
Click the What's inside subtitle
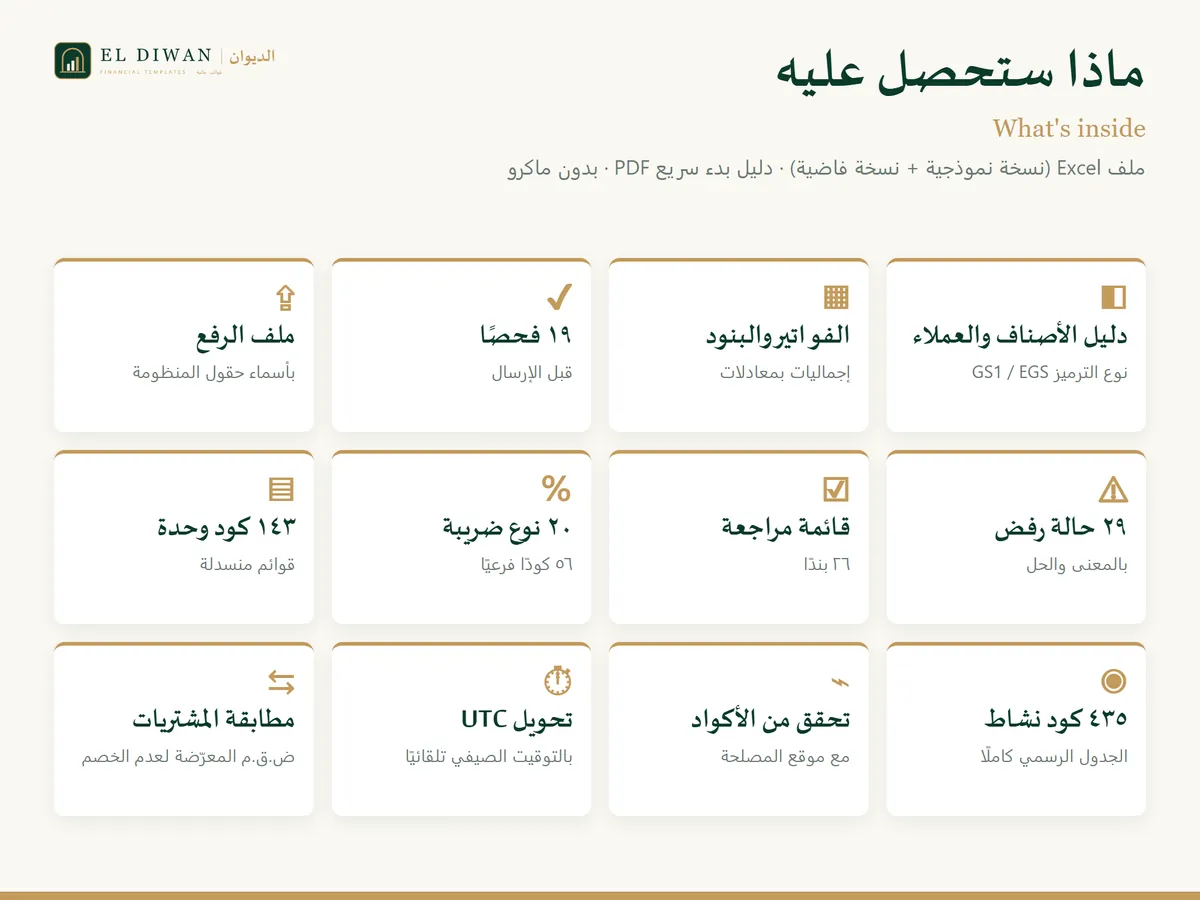point(1069,128)
